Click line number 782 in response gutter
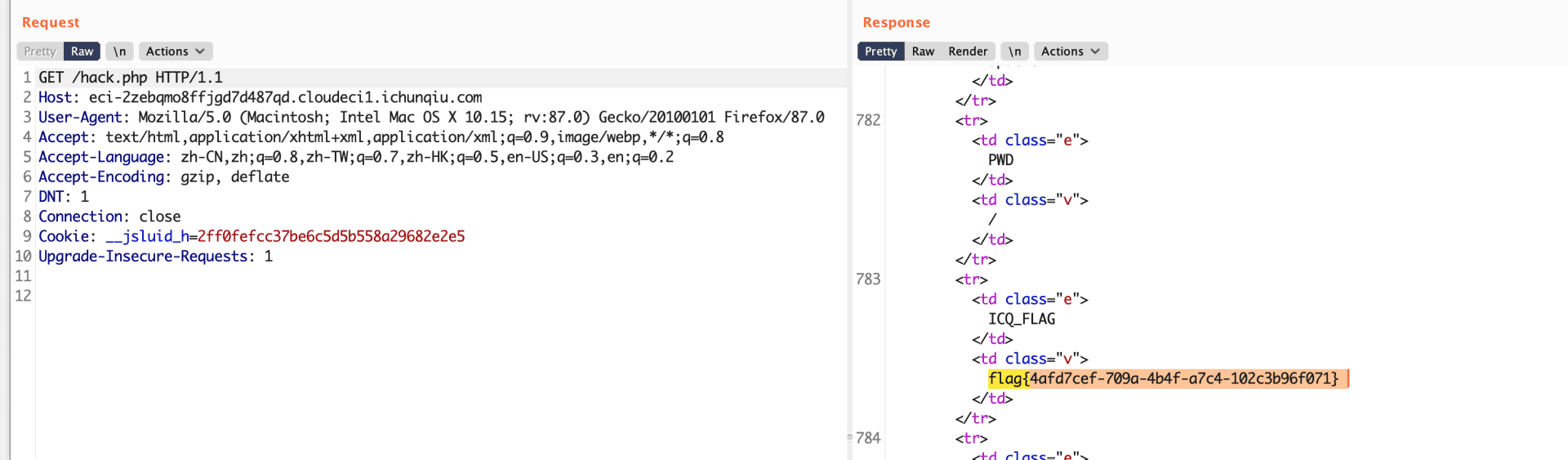 (868, 120)
